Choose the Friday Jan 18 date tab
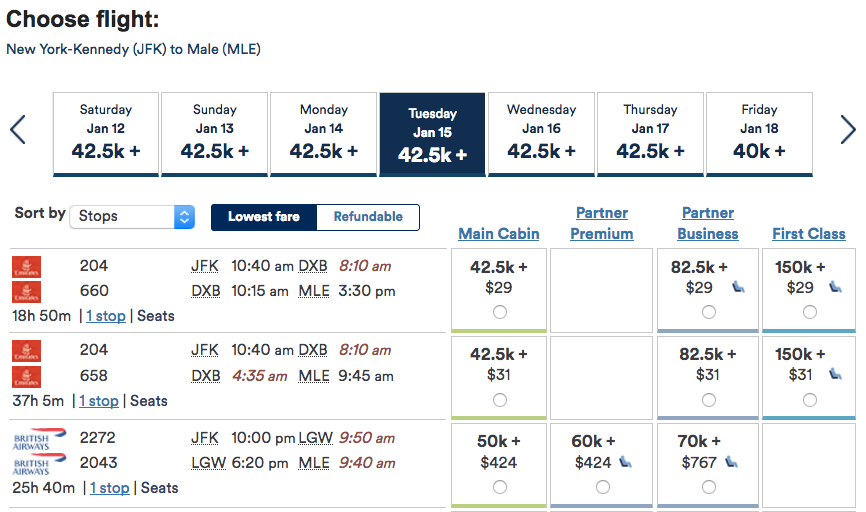866x512 pixels. [x=759, y=134]
